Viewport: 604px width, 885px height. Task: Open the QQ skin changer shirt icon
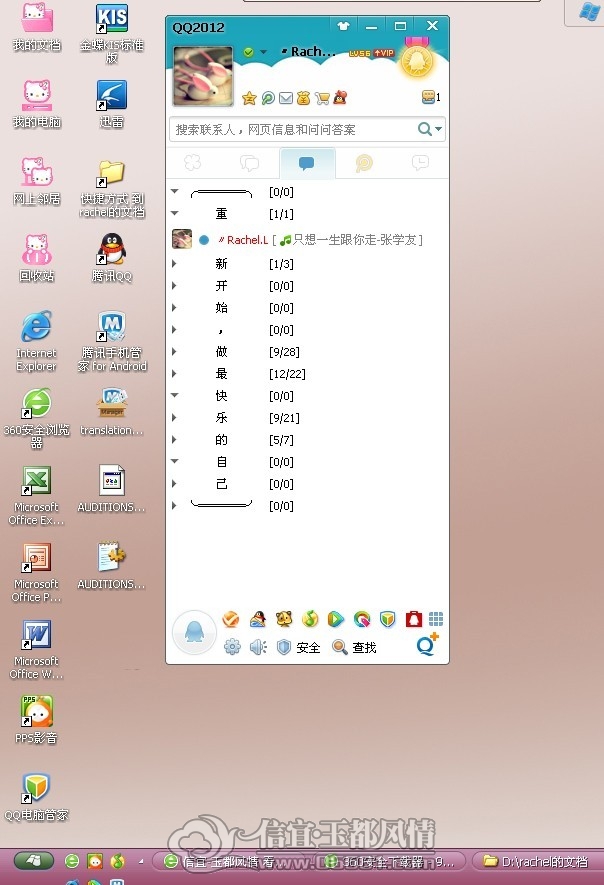[343, 26]
